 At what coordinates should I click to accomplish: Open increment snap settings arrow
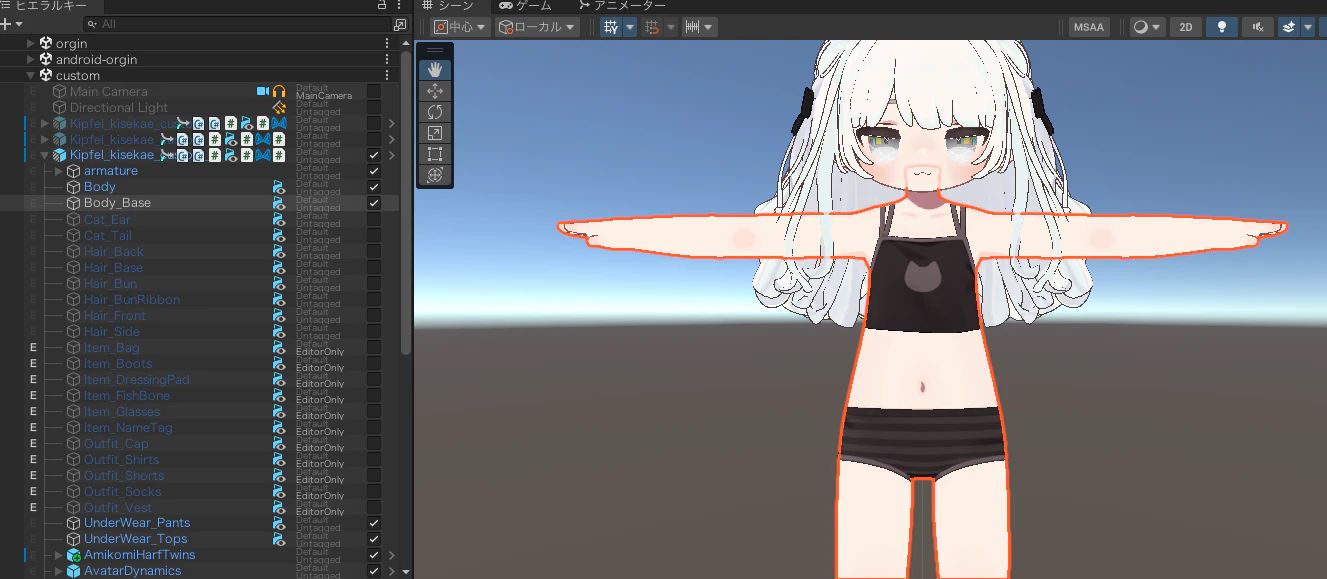pos(710,27)
